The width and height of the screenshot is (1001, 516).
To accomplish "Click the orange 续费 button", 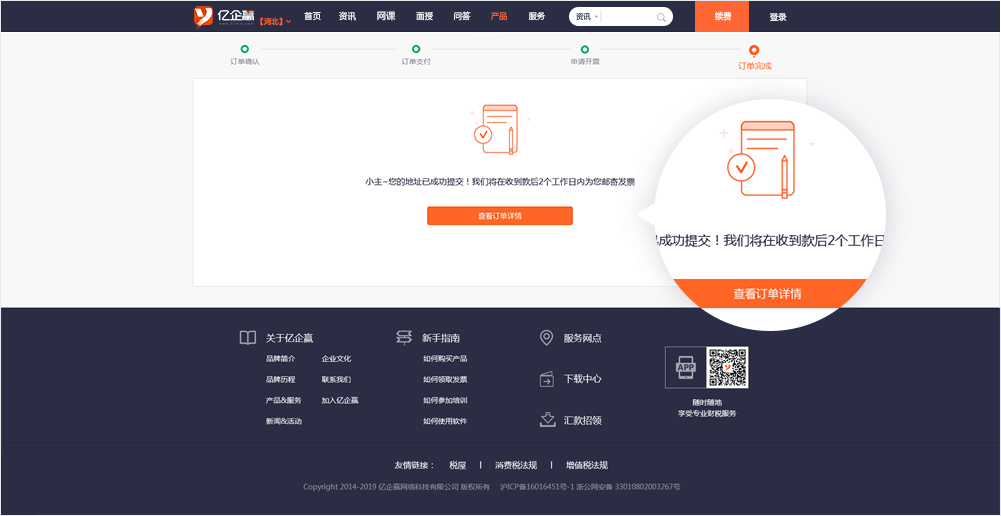I will click(722, 17).
